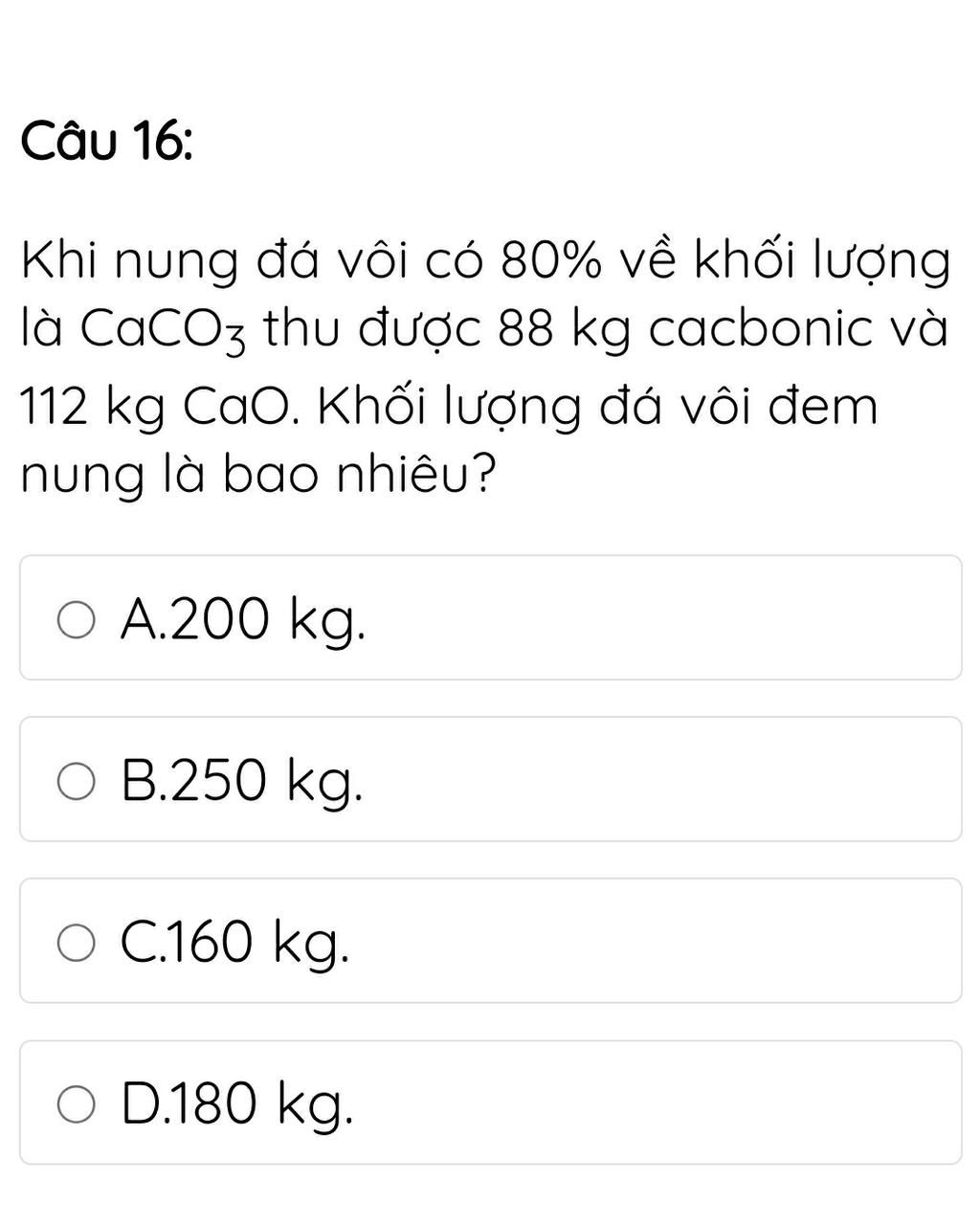Click the 'nung là bao nhiêu?' line
The height and width of the screenshot is (1225, 980).
pos(258,475)
